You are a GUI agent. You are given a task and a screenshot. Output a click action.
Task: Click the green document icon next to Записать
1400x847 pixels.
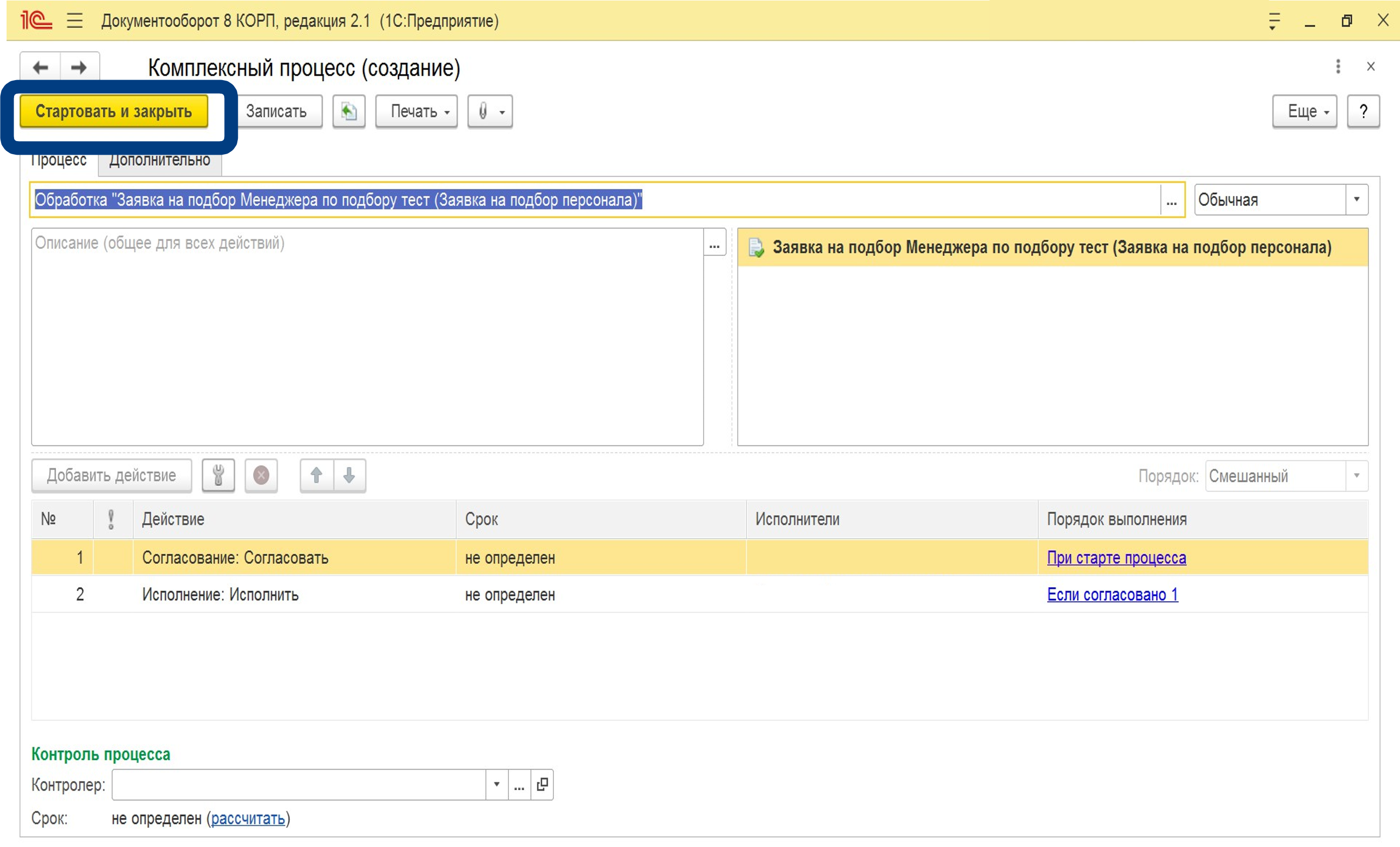point(349,111)
